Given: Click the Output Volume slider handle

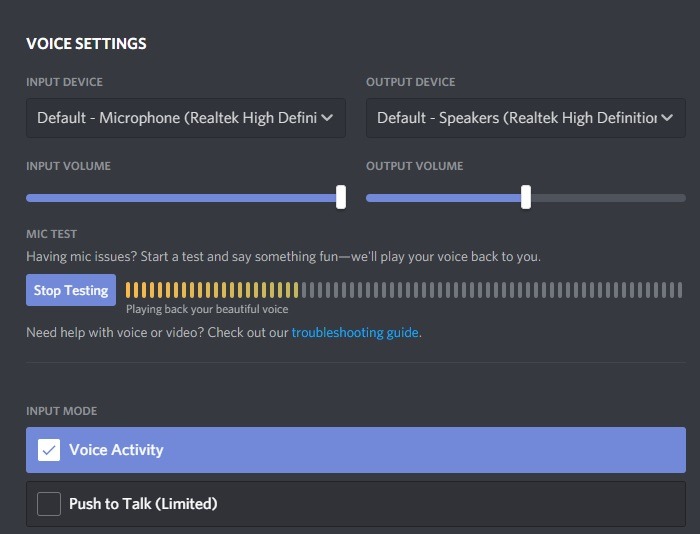Looking at the screenshot, I should click(526, 197).
